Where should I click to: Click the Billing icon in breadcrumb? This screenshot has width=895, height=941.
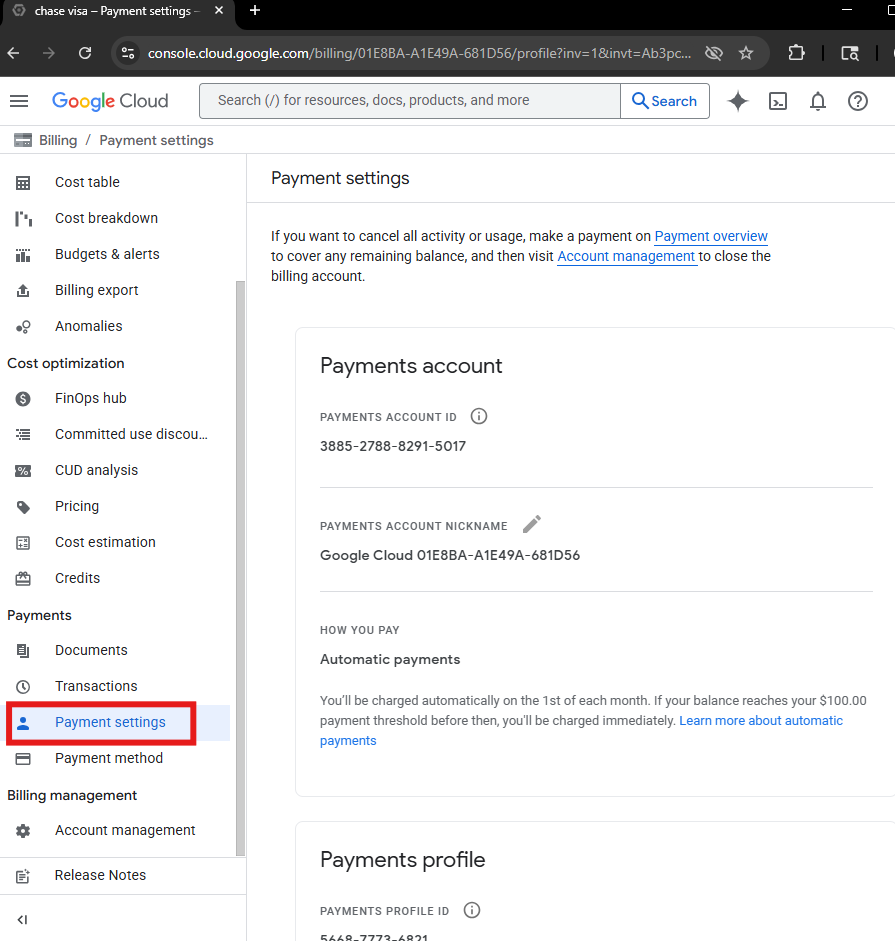click(x=23, y=140)
